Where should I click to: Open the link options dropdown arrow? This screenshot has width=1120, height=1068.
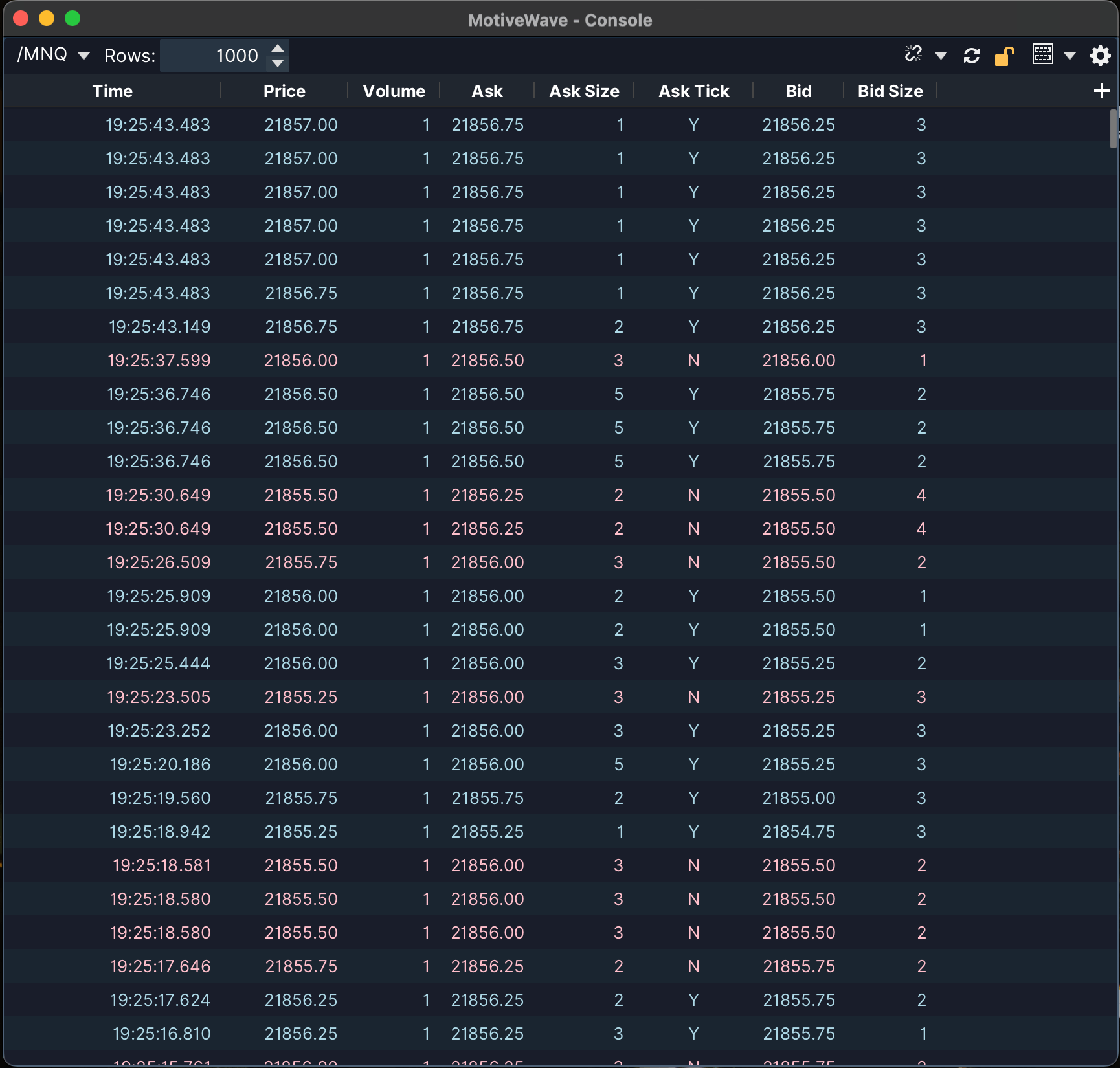pyautogui.click(x=941, y=56)
